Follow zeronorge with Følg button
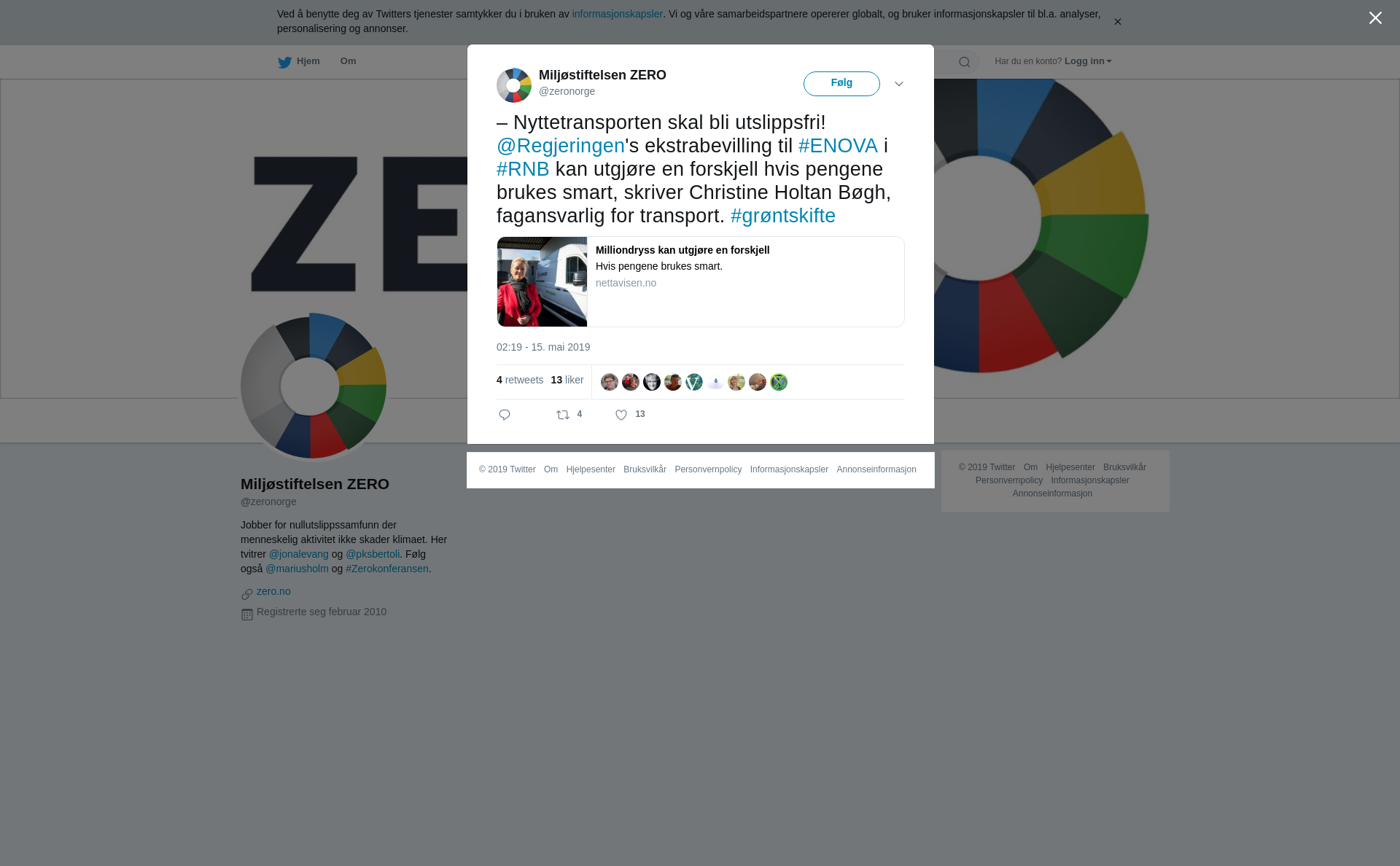 click(x=841, y=84)
